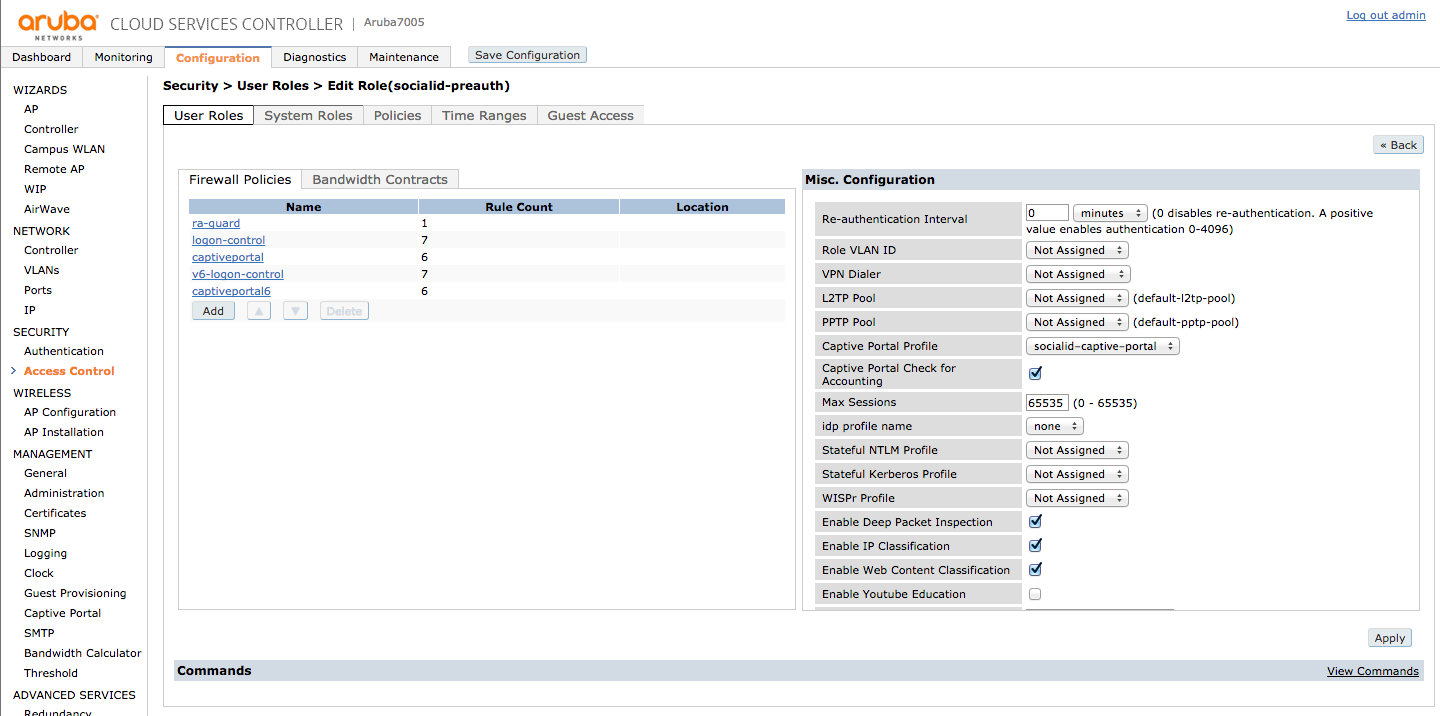Open Administration under Management
Screen dimensions: 1440x716
click(64, 493)
